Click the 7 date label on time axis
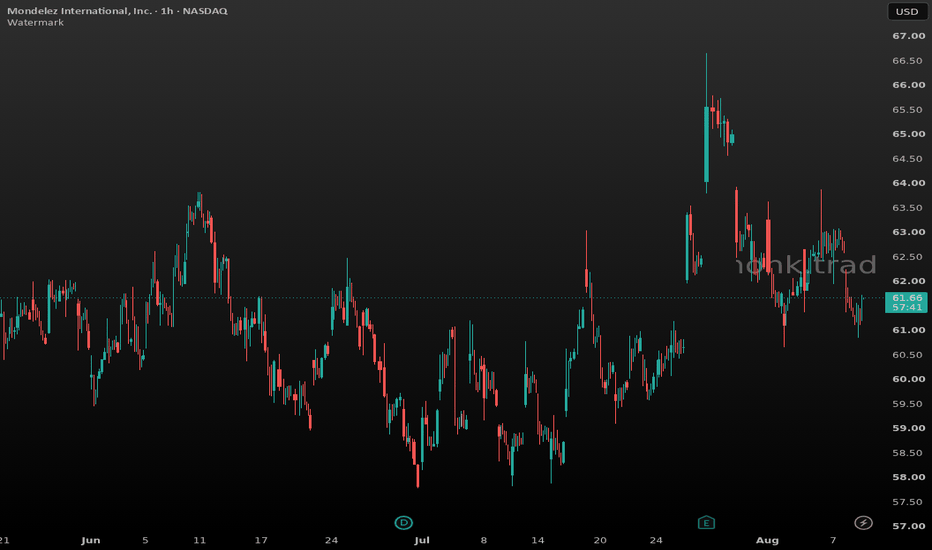 (833, 540)
